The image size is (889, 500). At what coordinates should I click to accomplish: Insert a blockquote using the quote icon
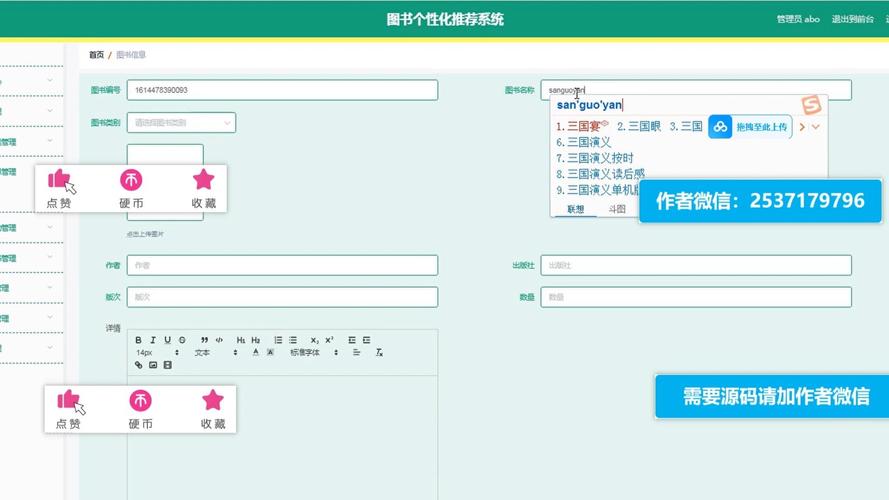(204, 340)
